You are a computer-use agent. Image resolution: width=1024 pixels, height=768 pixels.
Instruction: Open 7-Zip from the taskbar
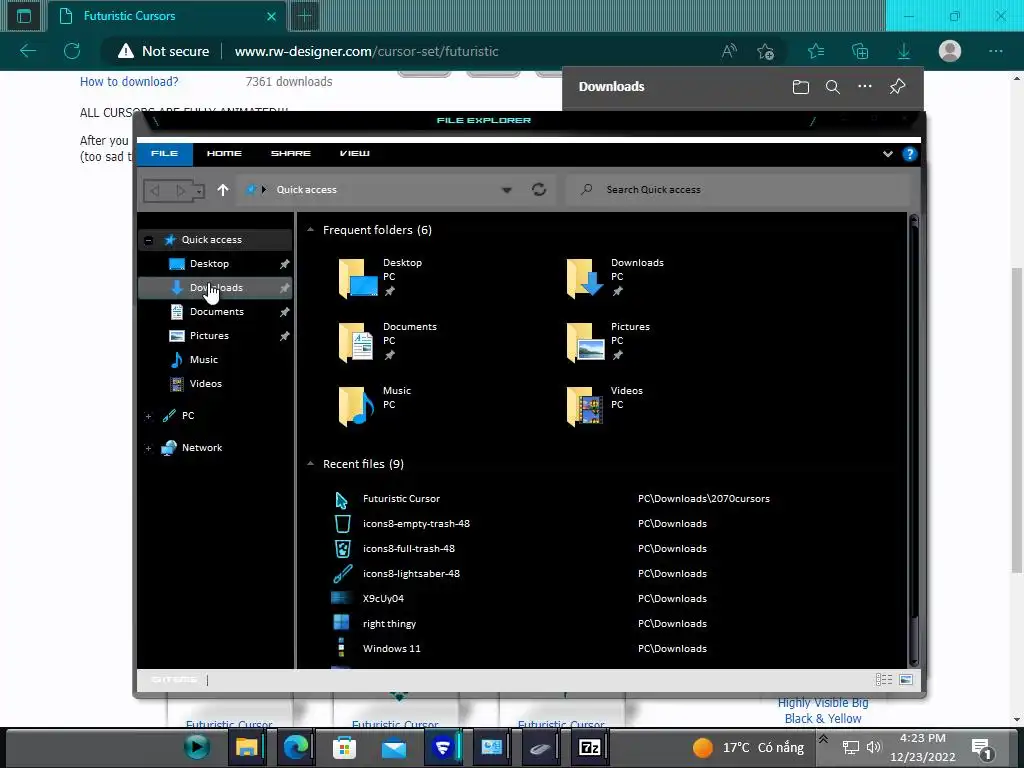pyautogui.click(x=590, y=747)
